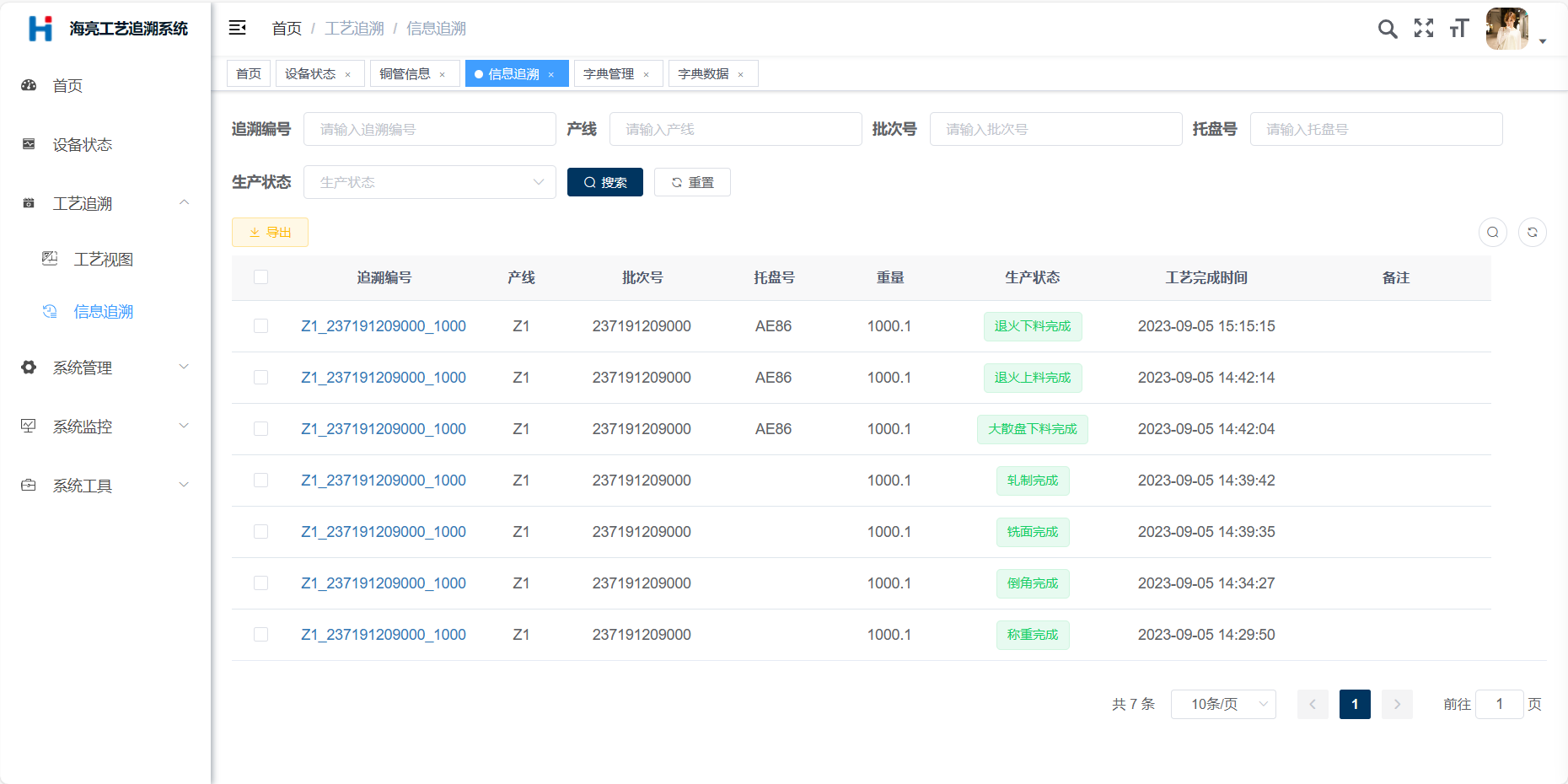Check the row with 退火上料完成 status
Image resolution: width=1568 pixels, height=784 pixels.
261,378
